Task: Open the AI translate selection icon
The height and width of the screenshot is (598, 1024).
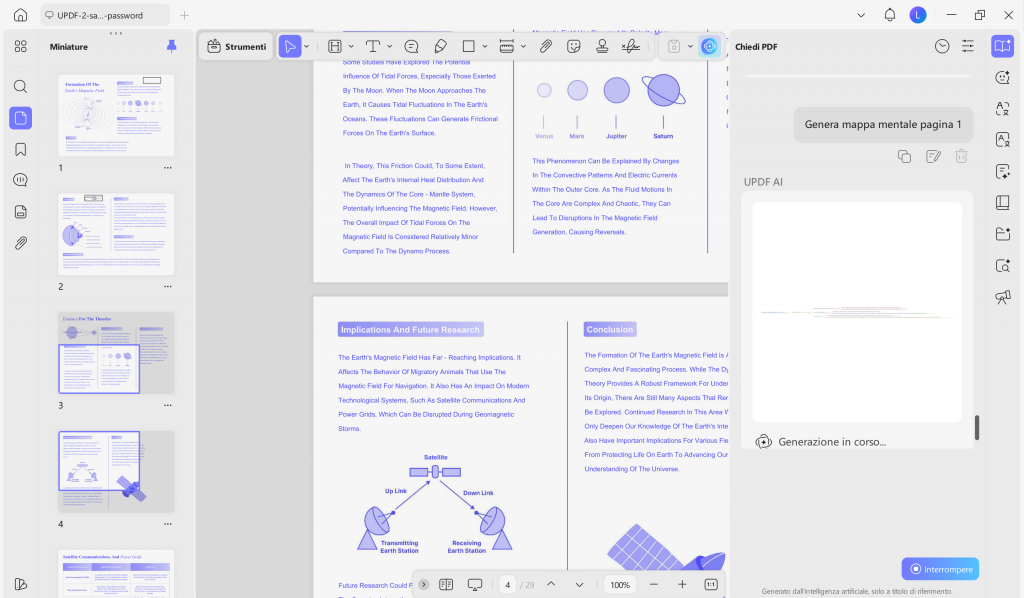Action: tap(1002, 108)
